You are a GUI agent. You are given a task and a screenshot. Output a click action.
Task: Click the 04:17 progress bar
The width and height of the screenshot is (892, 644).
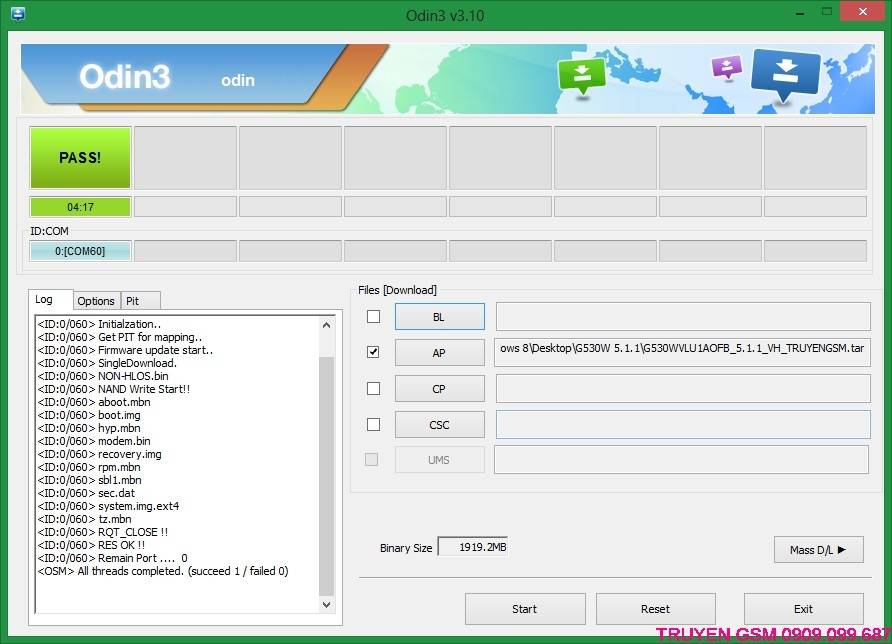point(80,207)
